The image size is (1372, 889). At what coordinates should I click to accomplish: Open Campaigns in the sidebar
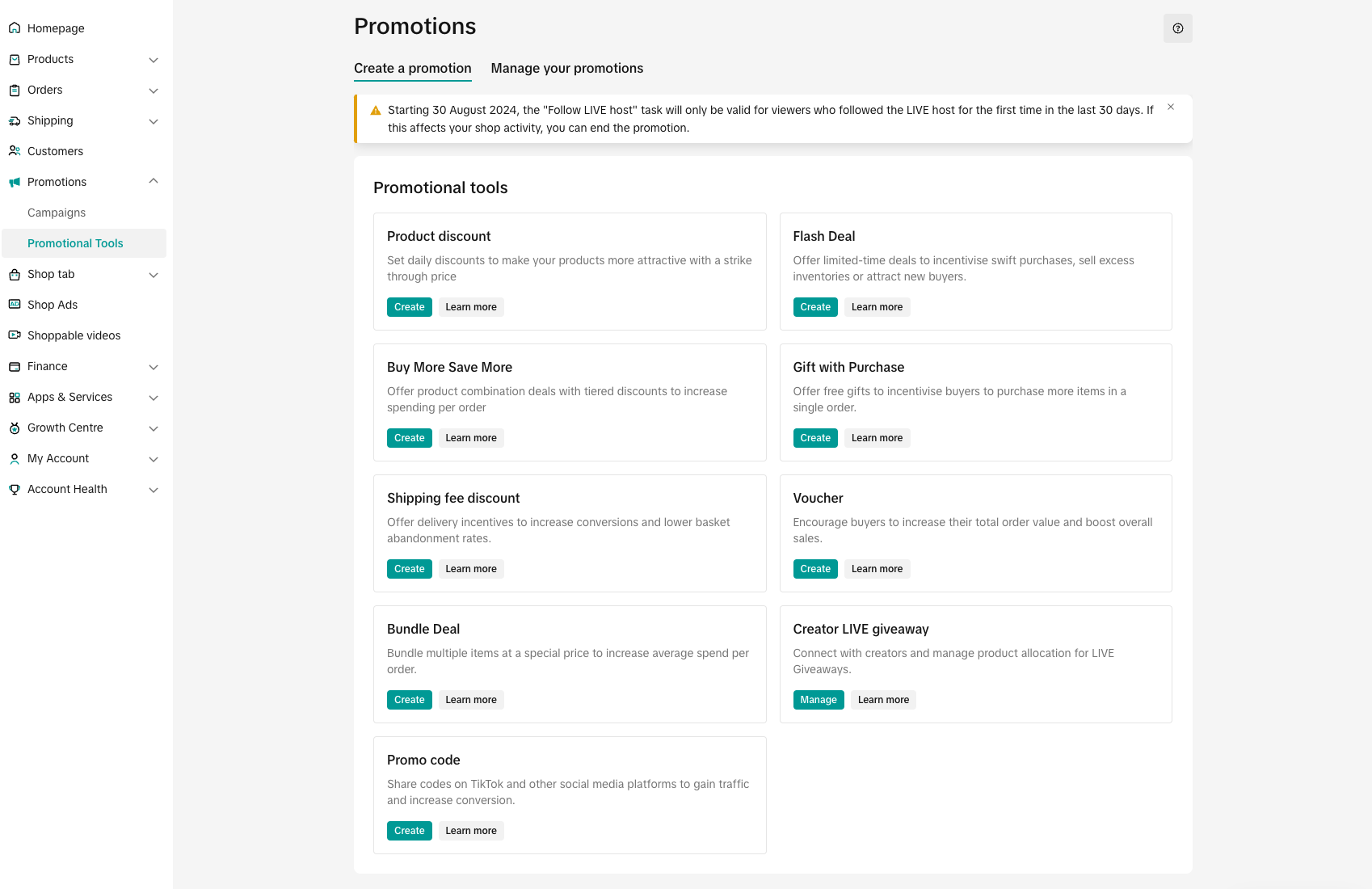click(x=57, y=213)
